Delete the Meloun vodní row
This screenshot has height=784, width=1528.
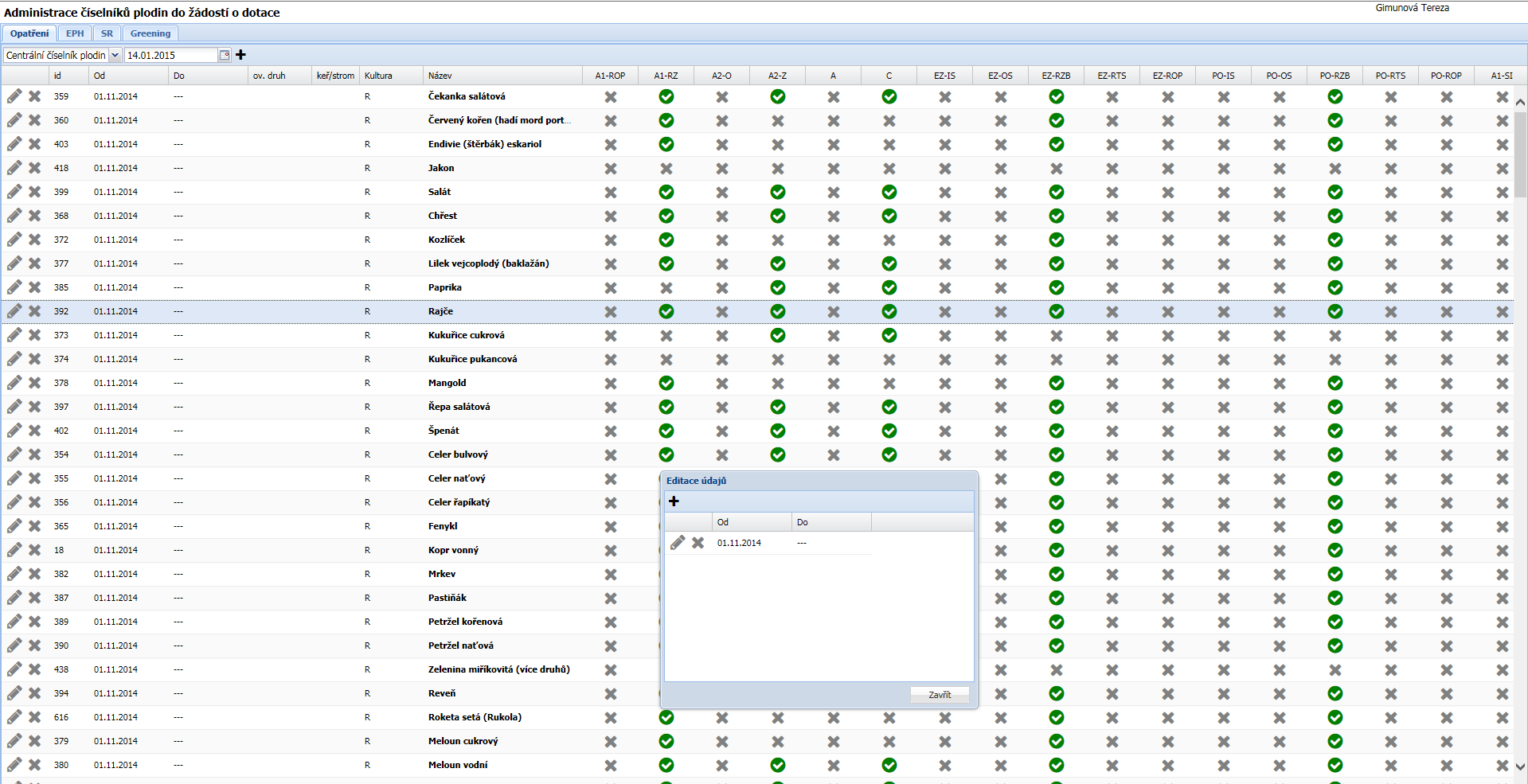coord(35,765)
